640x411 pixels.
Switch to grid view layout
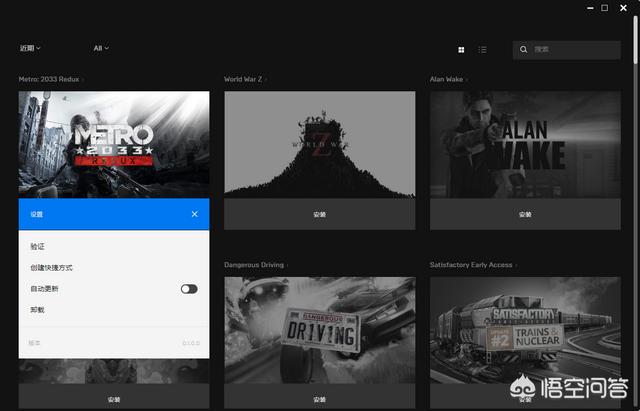click(x=461, y=50)
